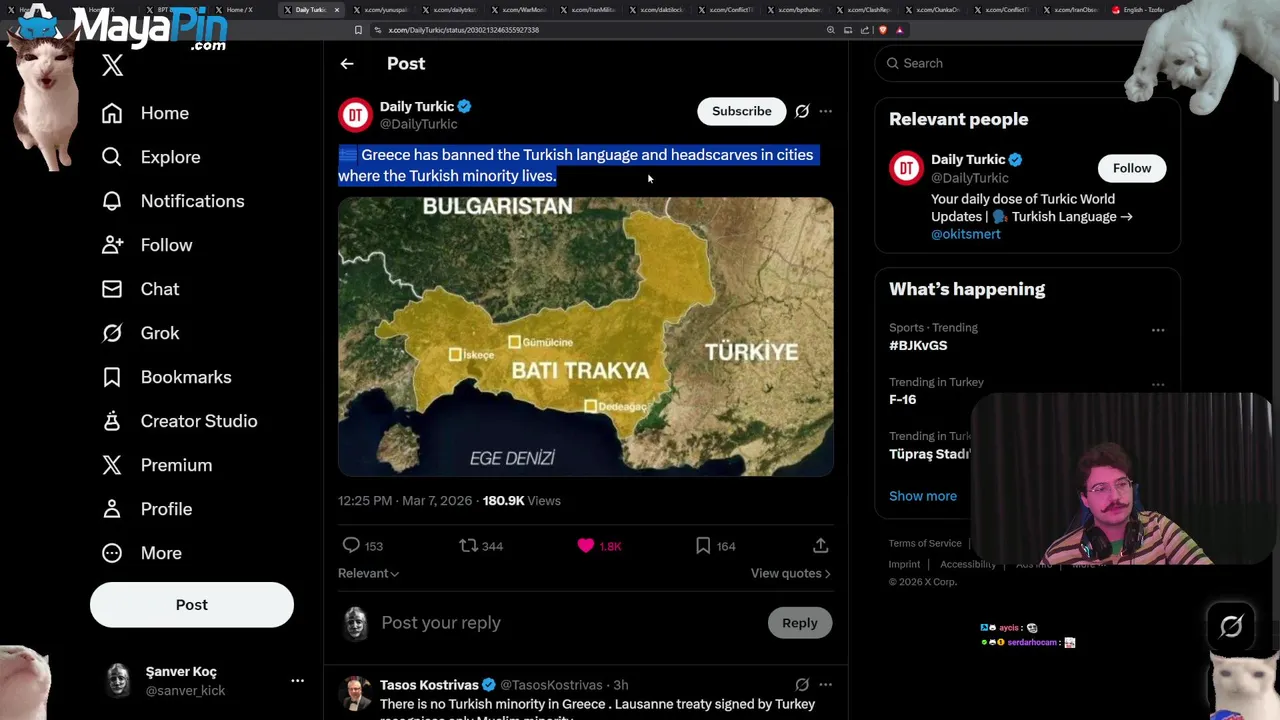
Task: Open Creator Studio in sidebar
Action: coord(179,421)
